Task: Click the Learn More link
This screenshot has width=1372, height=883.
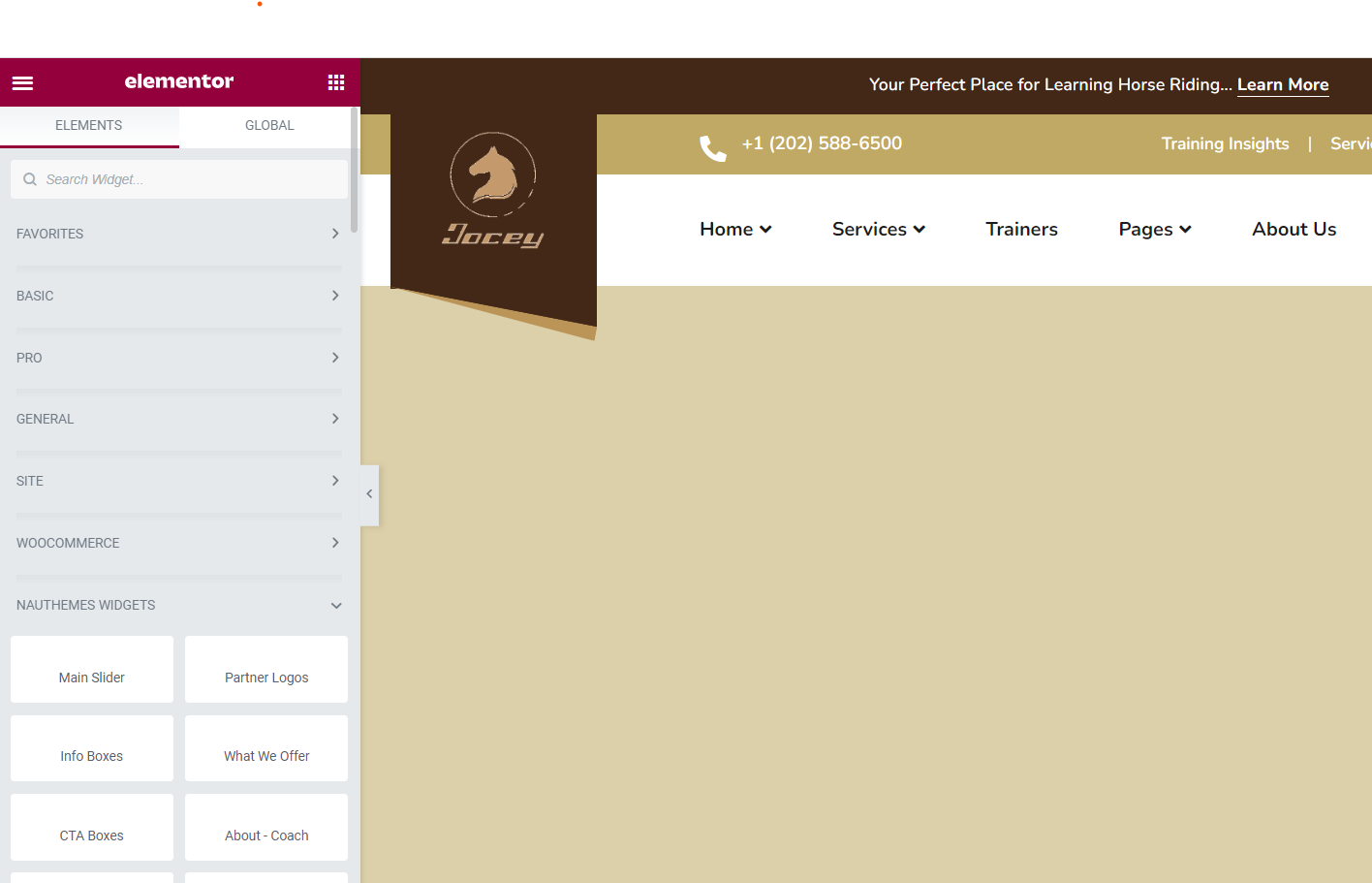Action: click(1282, 85)
